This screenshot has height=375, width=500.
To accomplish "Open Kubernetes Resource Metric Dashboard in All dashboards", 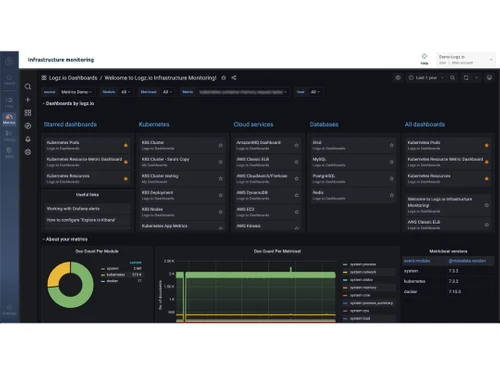I will pos(448,162).
